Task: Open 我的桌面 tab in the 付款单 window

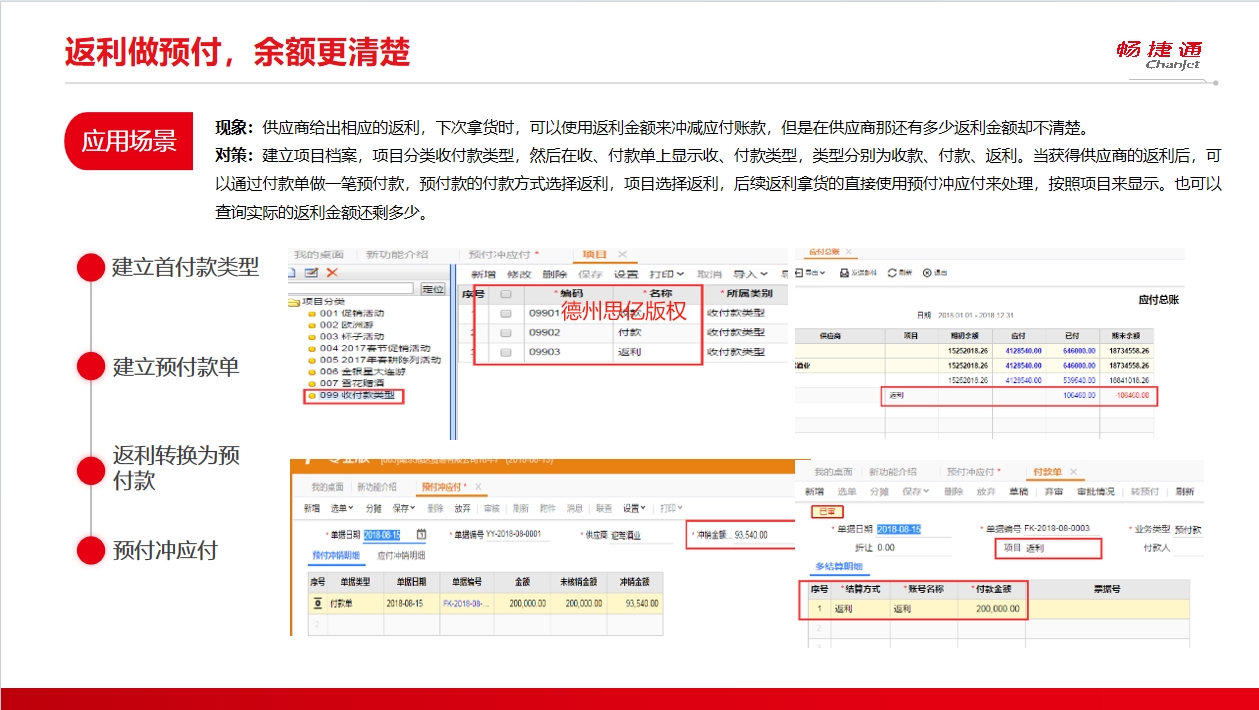Action: (832, 471)
